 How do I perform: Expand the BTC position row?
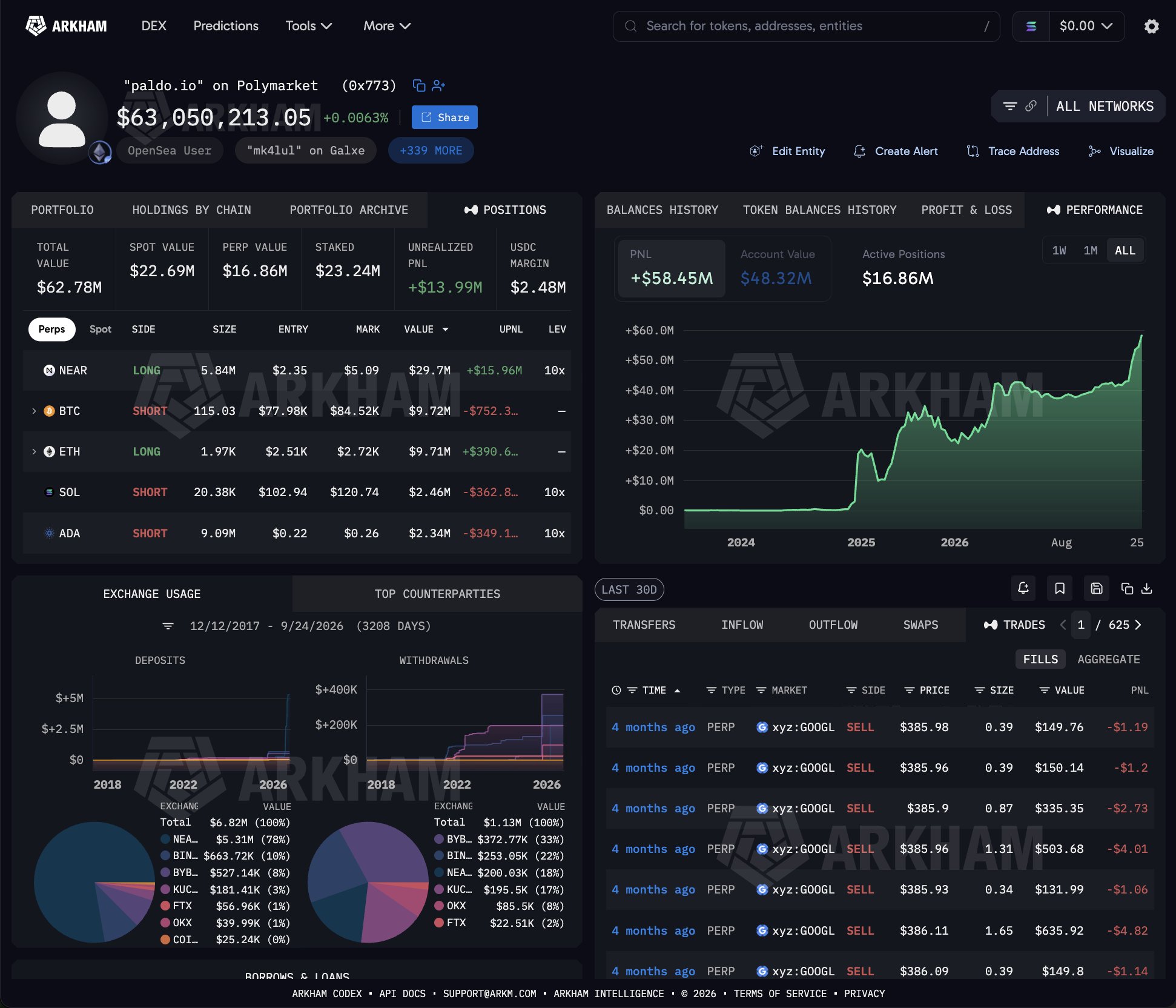[34, 411]
